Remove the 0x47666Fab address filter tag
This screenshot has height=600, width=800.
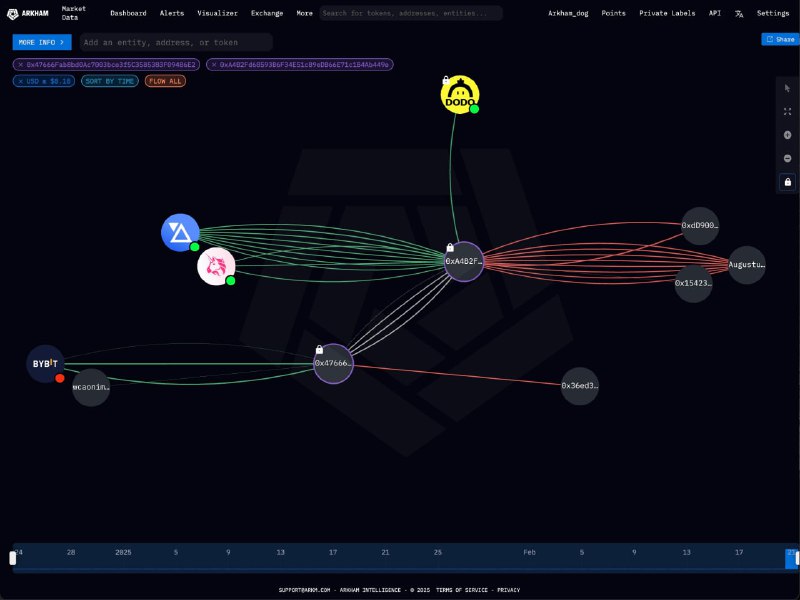click(x=21, y=65)
